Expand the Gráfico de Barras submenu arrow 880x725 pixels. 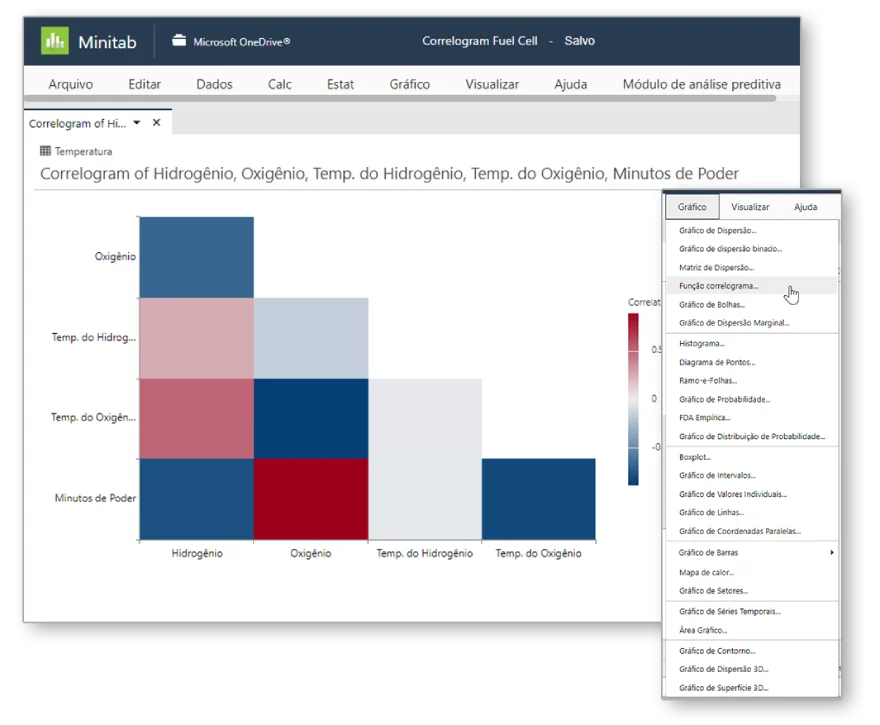832,552
